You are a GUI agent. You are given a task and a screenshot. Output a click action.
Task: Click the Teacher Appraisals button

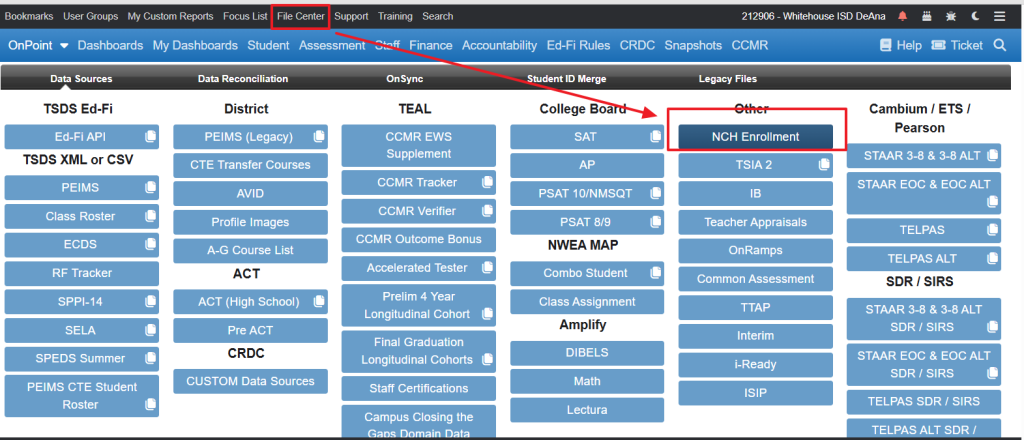(755, 222)
